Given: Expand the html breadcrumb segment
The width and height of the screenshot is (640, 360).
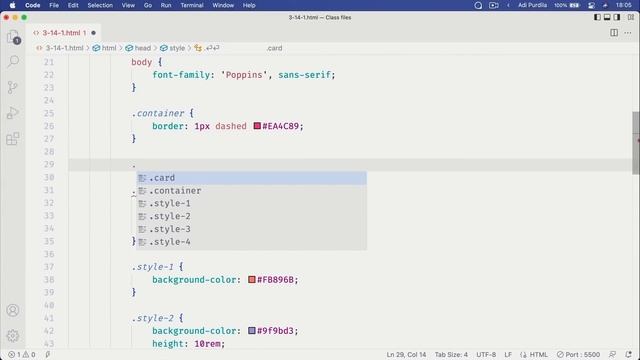Looking at the screenshot, I should pos(105,48).
